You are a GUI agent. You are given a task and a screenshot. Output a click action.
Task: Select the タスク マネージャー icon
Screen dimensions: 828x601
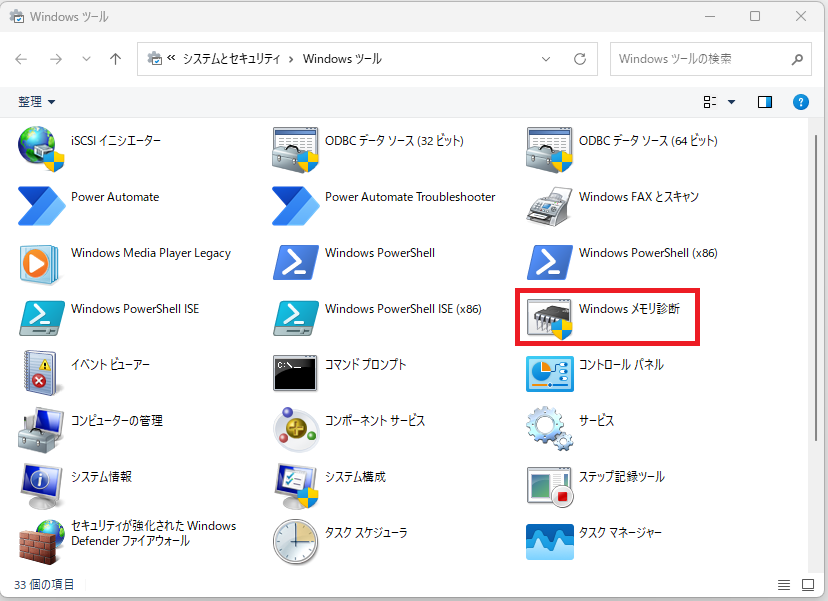click(550, 541)
